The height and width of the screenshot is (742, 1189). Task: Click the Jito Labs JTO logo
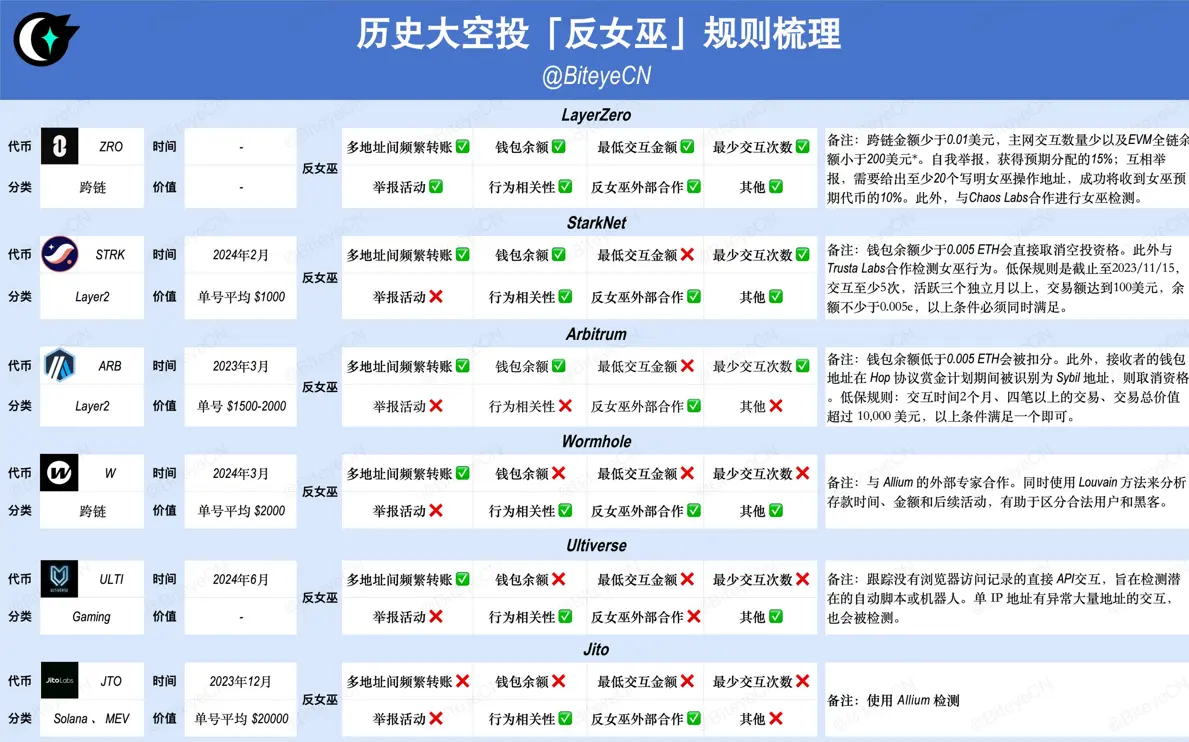point(60,681)
